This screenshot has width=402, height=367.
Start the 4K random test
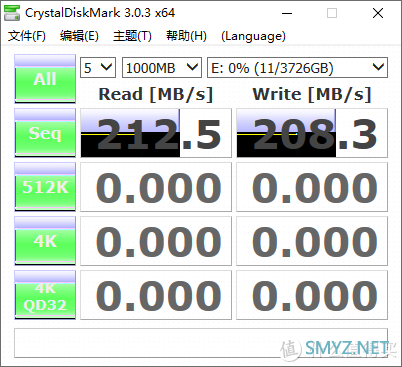45,241
